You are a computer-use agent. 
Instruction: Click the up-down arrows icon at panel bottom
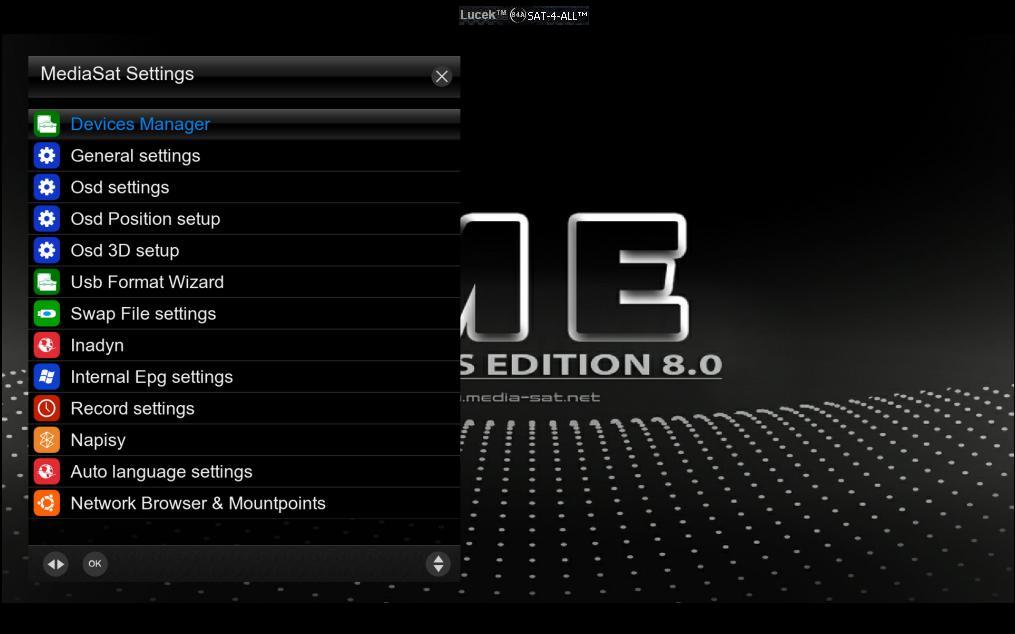pyautogui.click(x=438, y=564)
